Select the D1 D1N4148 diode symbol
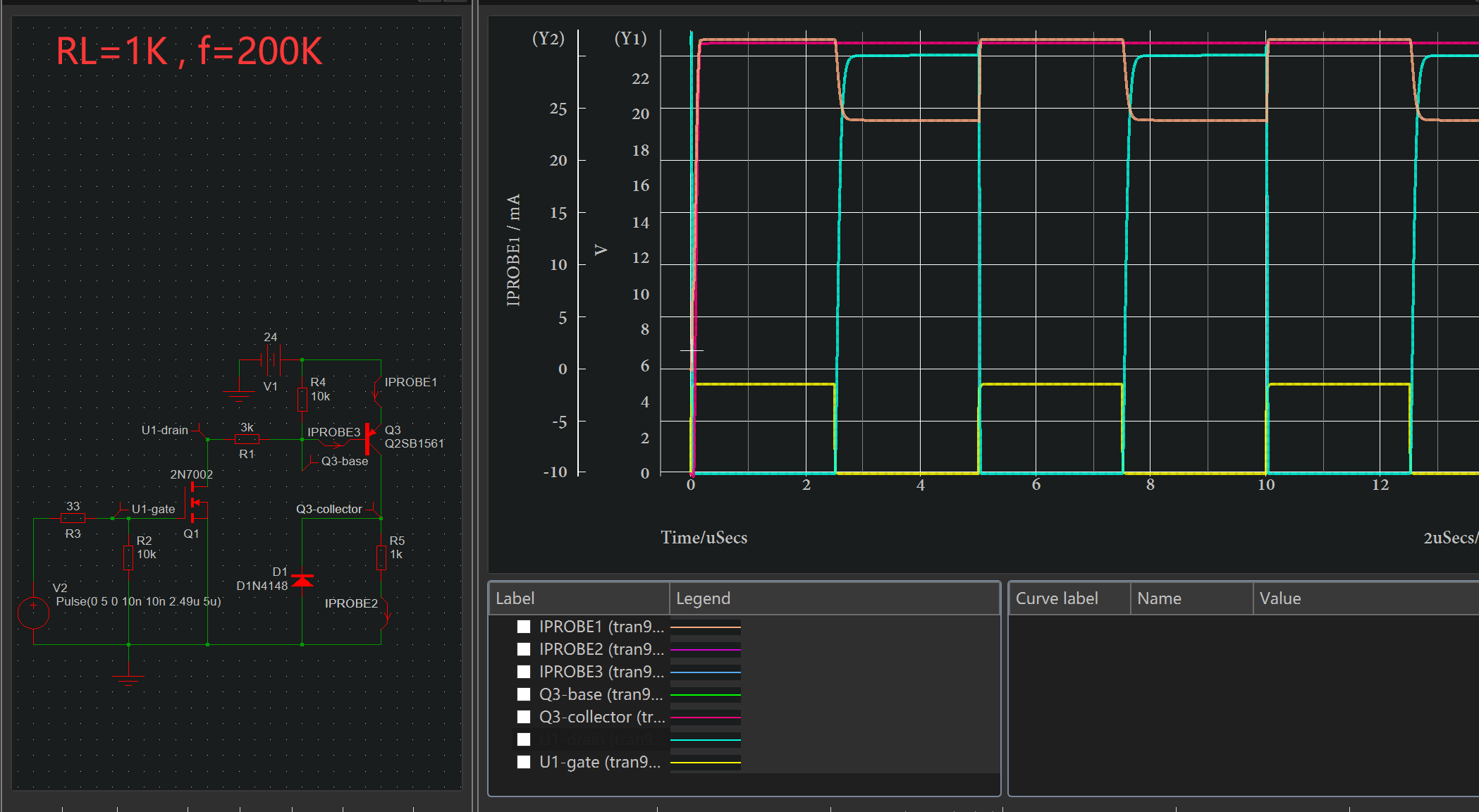The image size is (1479, 812). [x=302, y=580]
